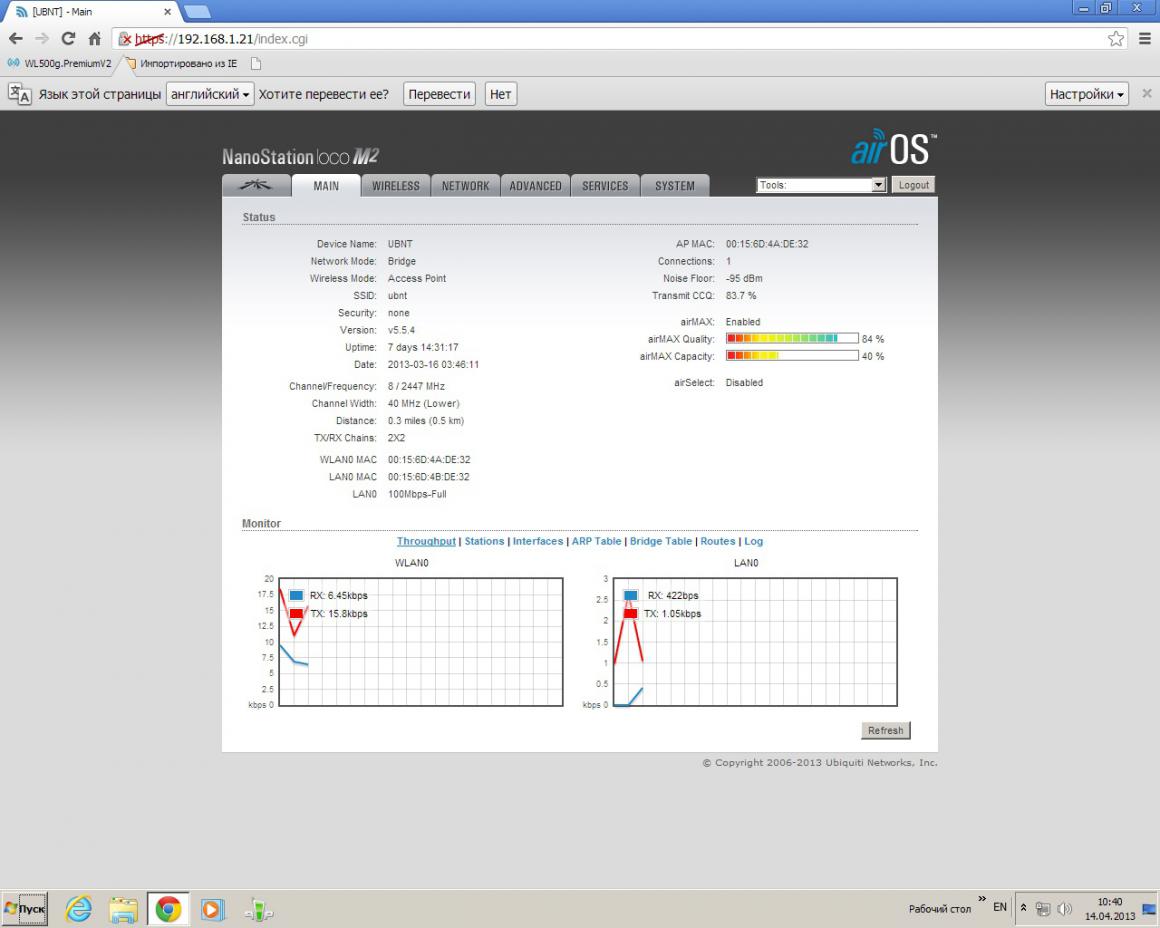Image resolution: width=1160 pixels, height=928 pixels.
Task: Click the translate bar icon
Action: tap(19, 94)
